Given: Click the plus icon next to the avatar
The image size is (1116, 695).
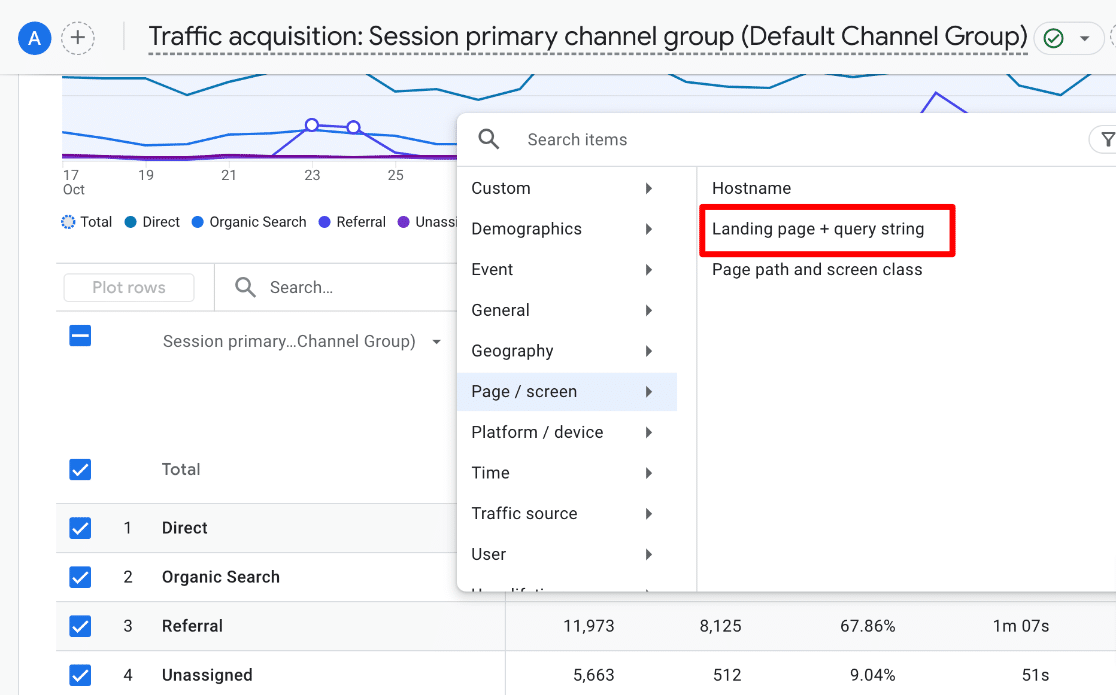Looking at the screenshot, I should (77, 37).
